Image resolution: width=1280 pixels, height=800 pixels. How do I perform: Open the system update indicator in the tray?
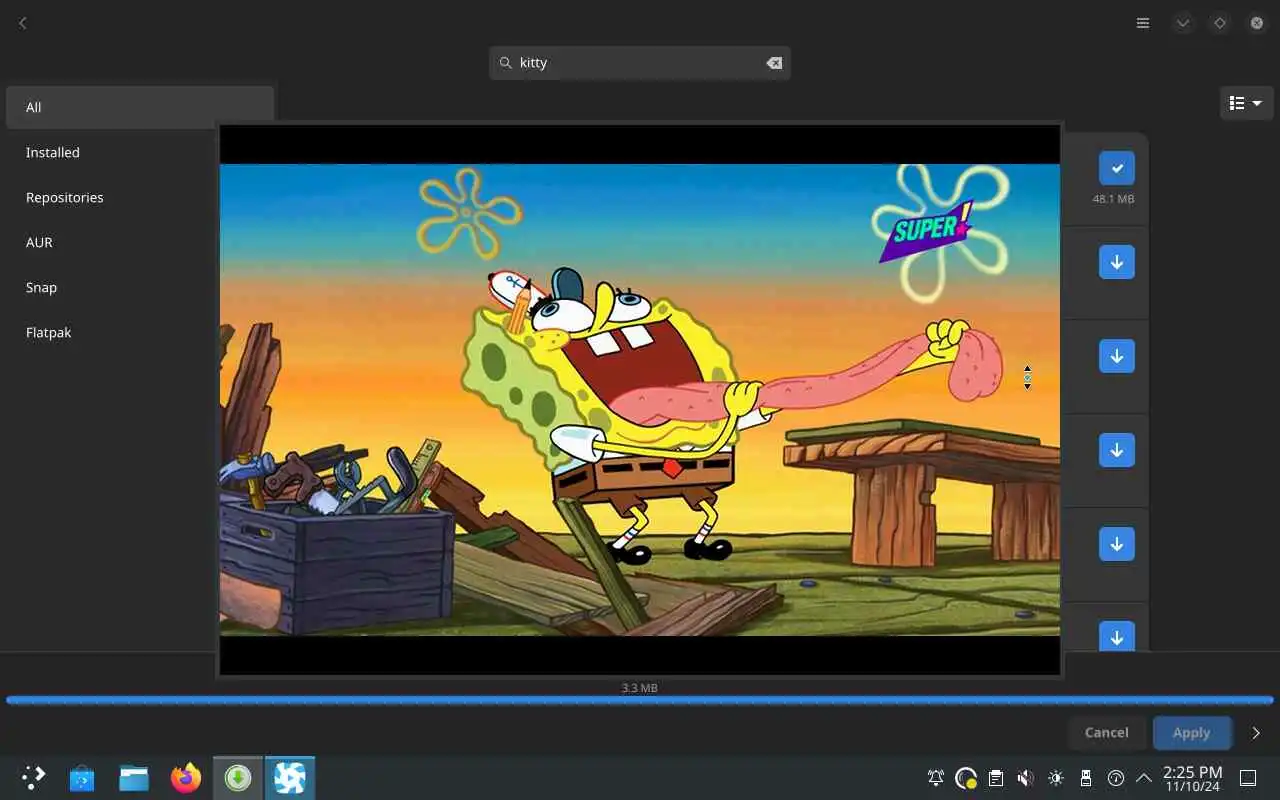tap(966, 778)
